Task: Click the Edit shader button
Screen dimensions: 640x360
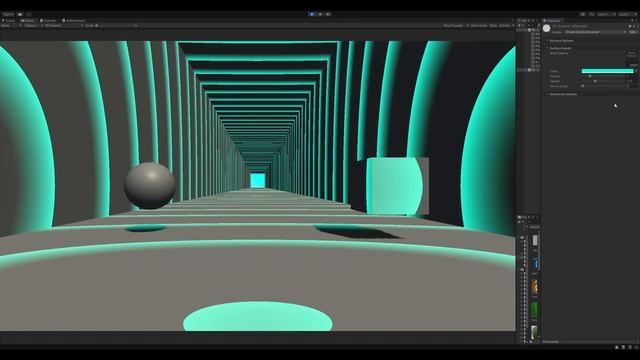Action: (x=633, y=32)
